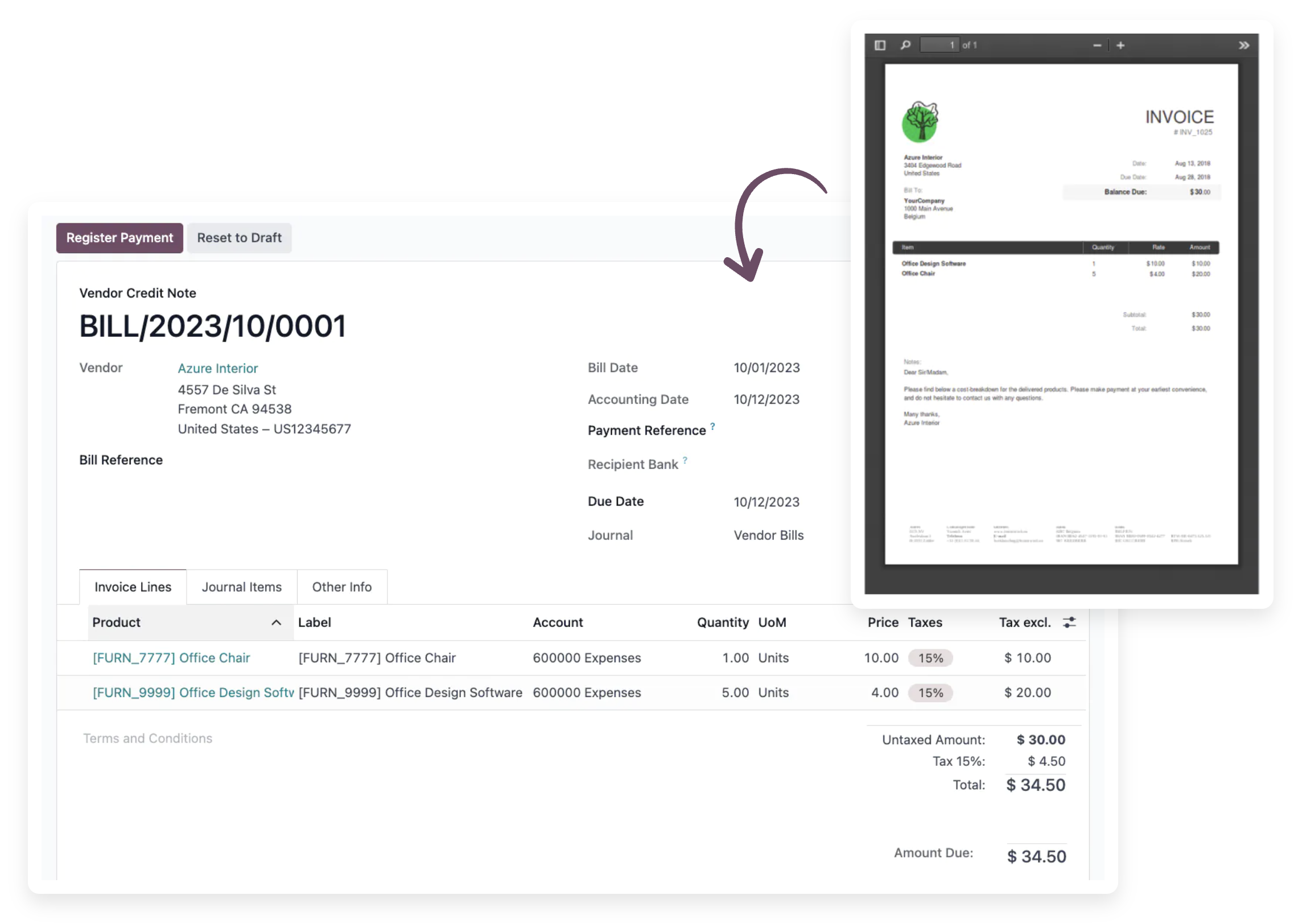The width and height of the screenshot is (1294, 924).
Task: Open the PDF viewer tools double-arrow icon
Action: click(x=1244, y=45)
